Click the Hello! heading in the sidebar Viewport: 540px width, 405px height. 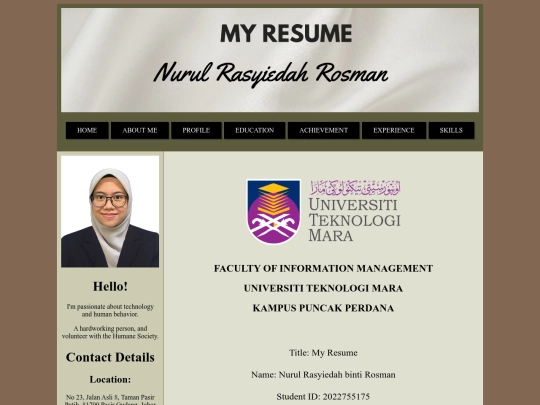(110, 287)
